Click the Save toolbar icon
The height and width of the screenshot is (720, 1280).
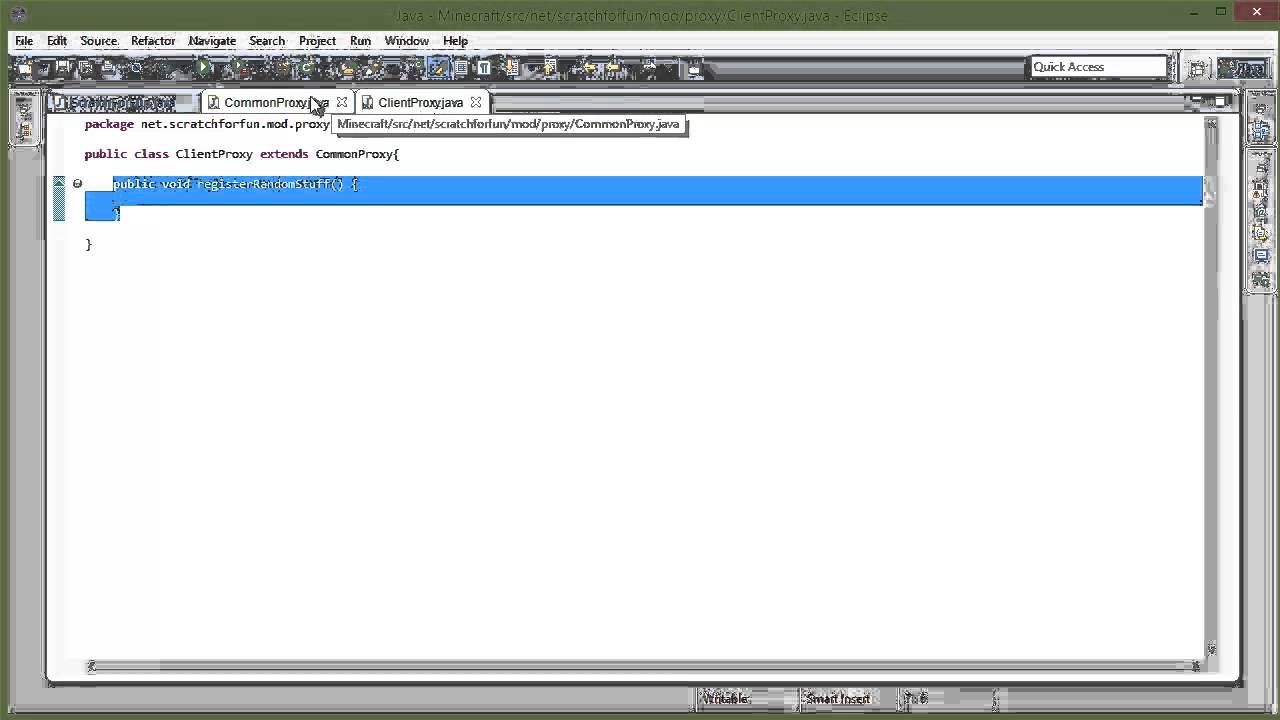click(x=62, y=68)
